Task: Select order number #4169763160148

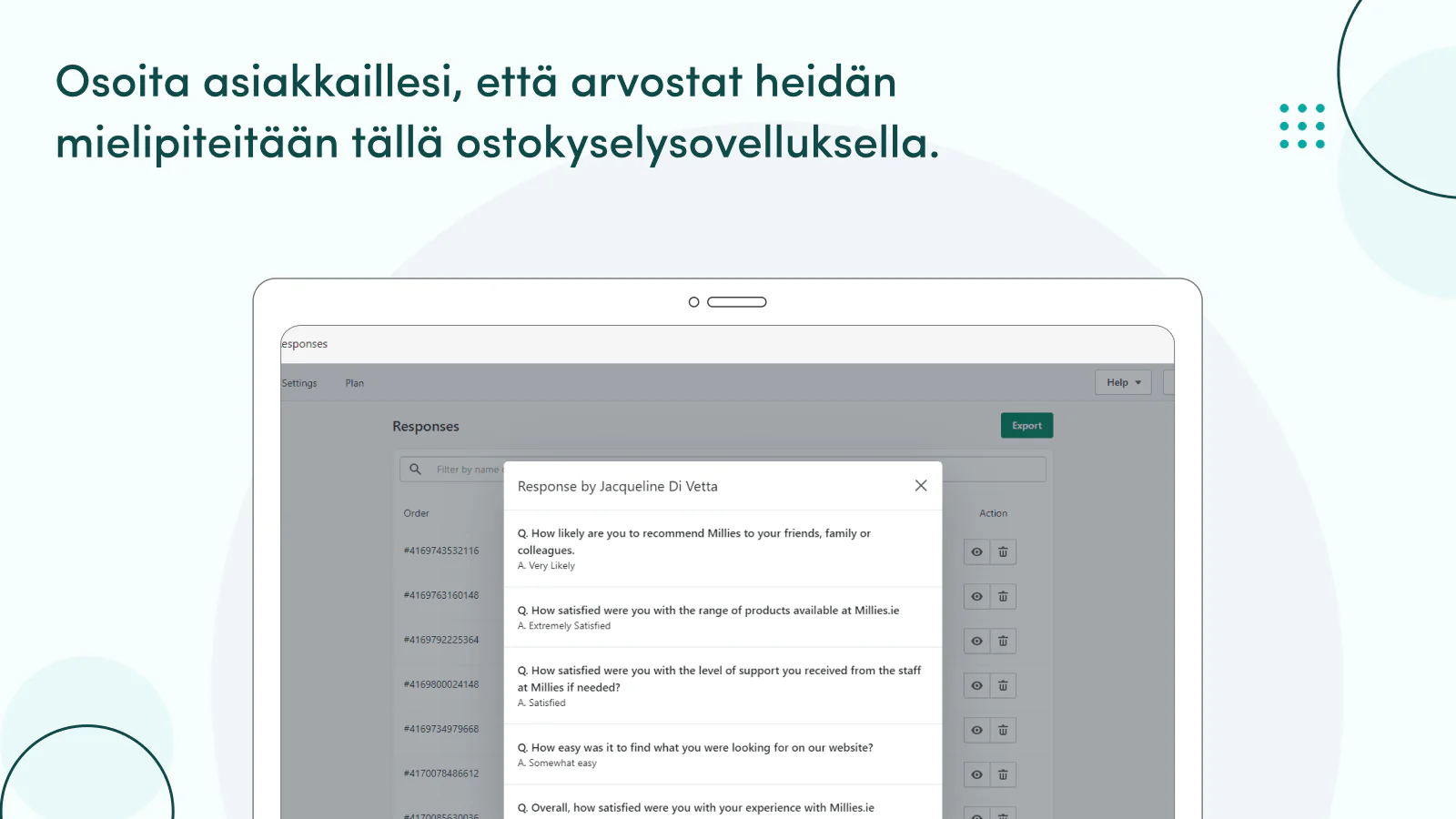Action: 441,595
